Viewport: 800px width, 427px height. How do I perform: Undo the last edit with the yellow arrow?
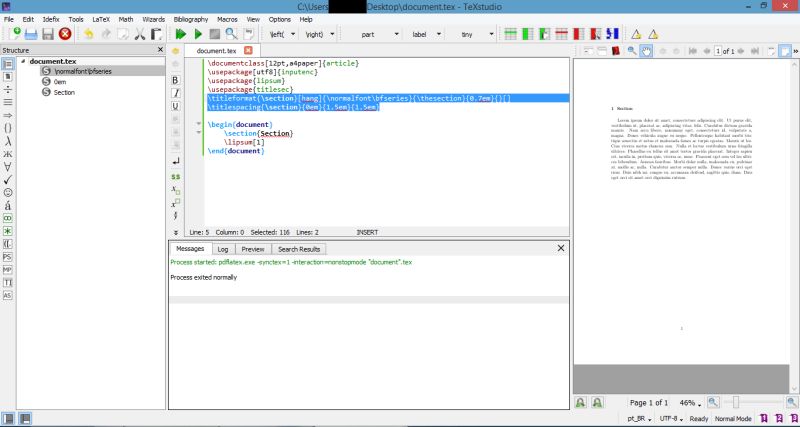(x=89, y=34)
